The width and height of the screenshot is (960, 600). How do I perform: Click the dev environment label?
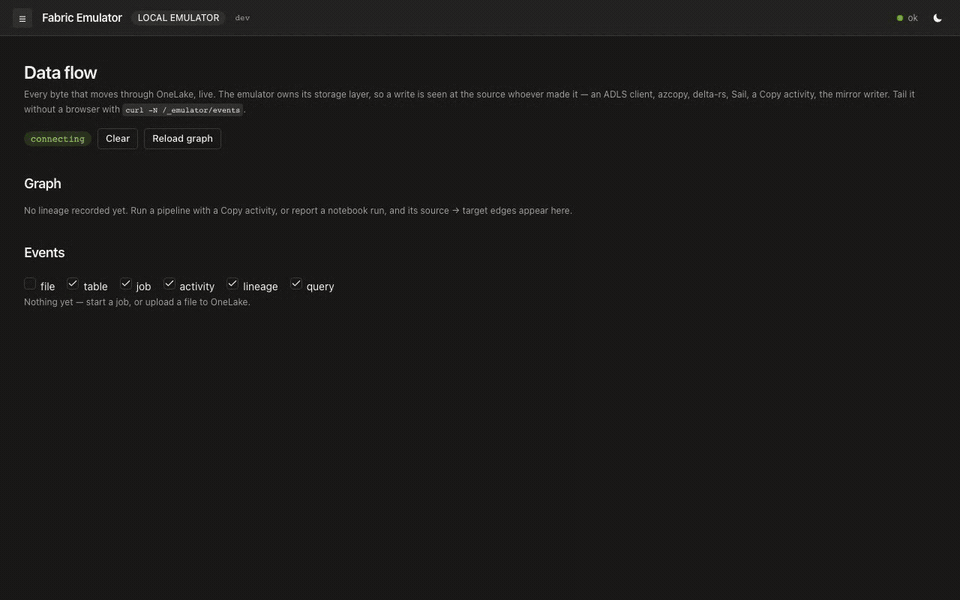click(x=242, y=18)
